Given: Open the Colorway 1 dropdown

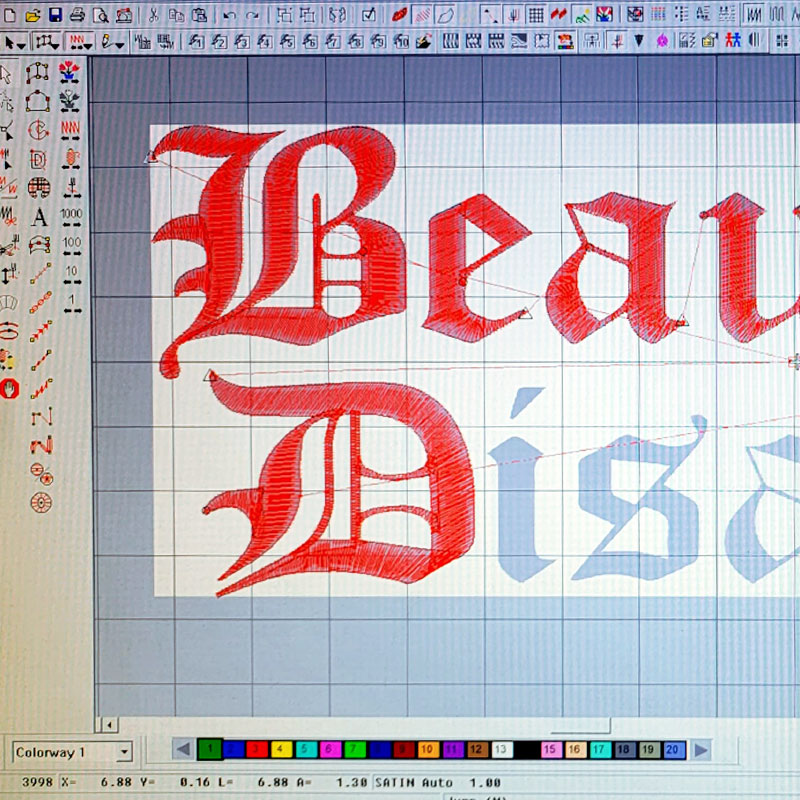Looking at the screenshot, I should point(124,752).
